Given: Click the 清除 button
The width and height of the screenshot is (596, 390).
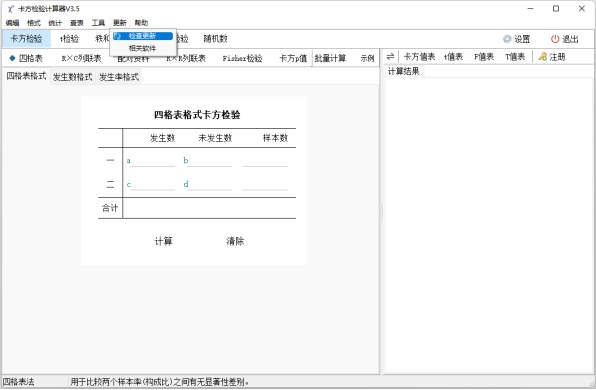Looking at the screenshot, I should tap(235, 241).
